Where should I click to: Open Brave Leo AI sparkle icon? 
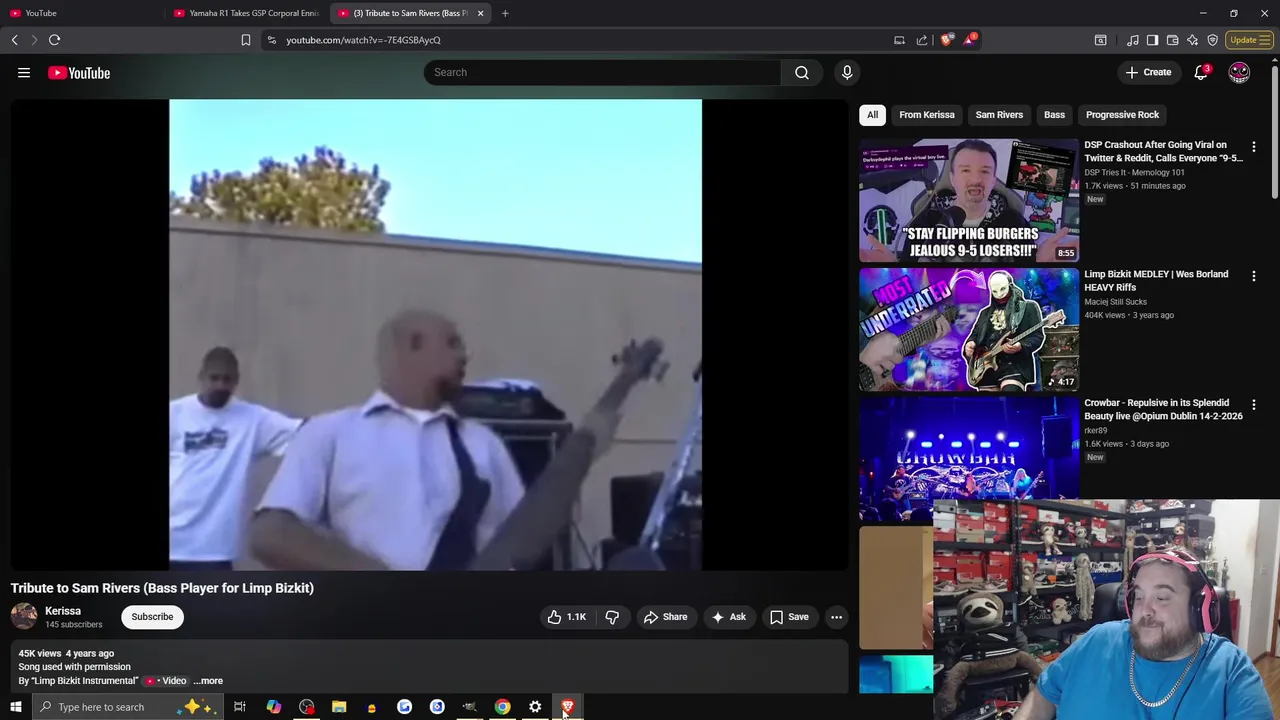1192,40
